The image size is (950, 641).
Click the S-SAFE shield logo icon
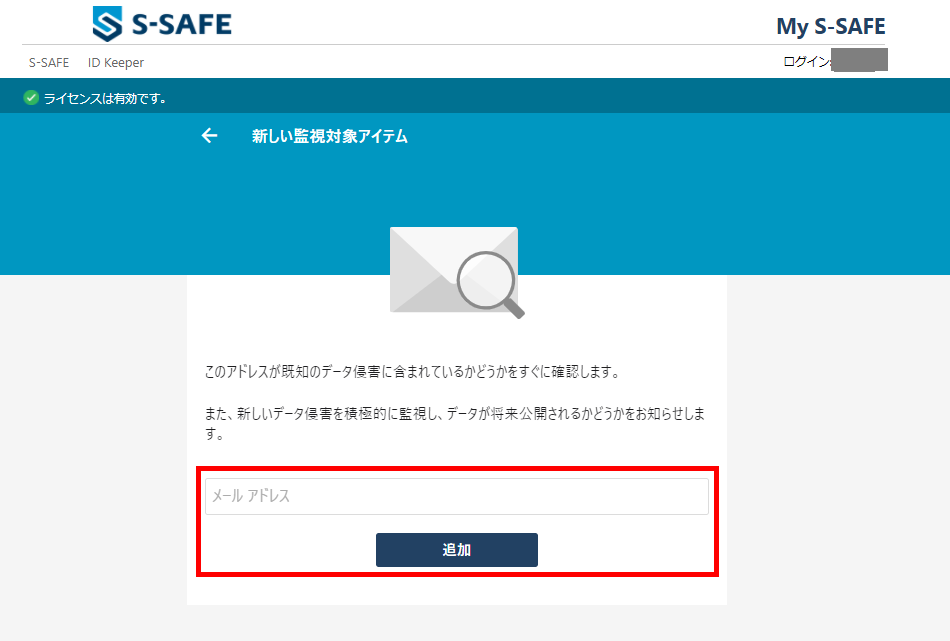click(108, 23)
